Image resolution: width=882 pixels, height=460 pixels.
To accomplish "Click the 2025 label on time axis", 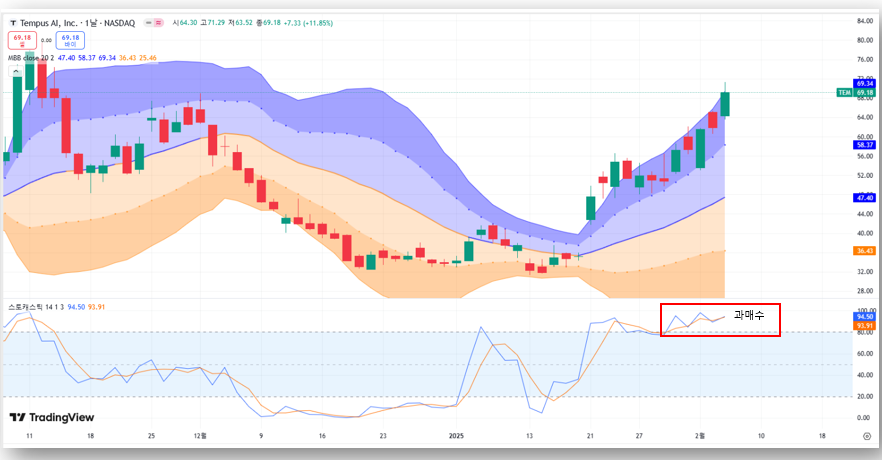I will 456,436.
